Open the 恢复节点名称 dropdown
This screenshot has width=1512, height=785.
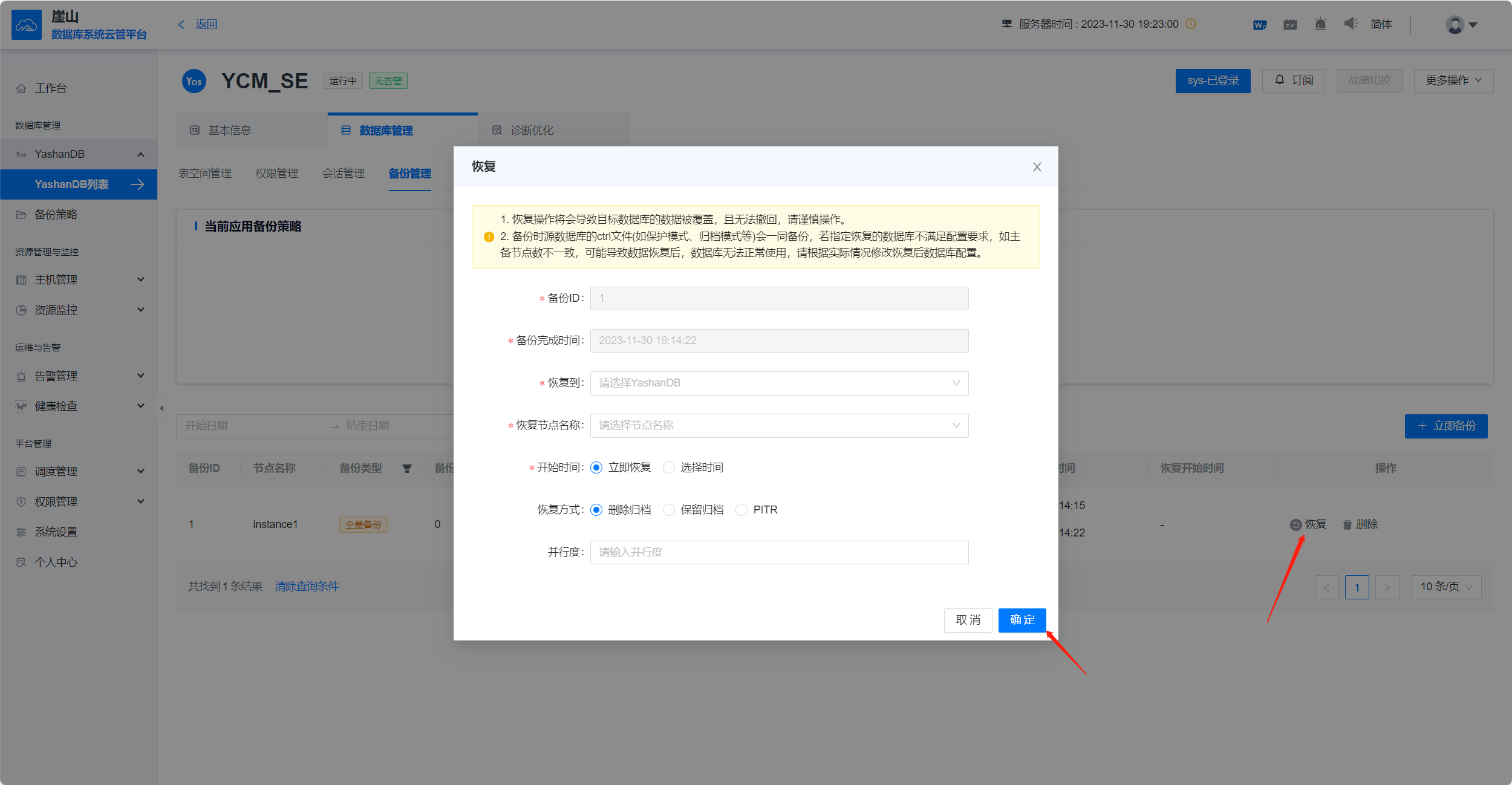tap(779, 425)
